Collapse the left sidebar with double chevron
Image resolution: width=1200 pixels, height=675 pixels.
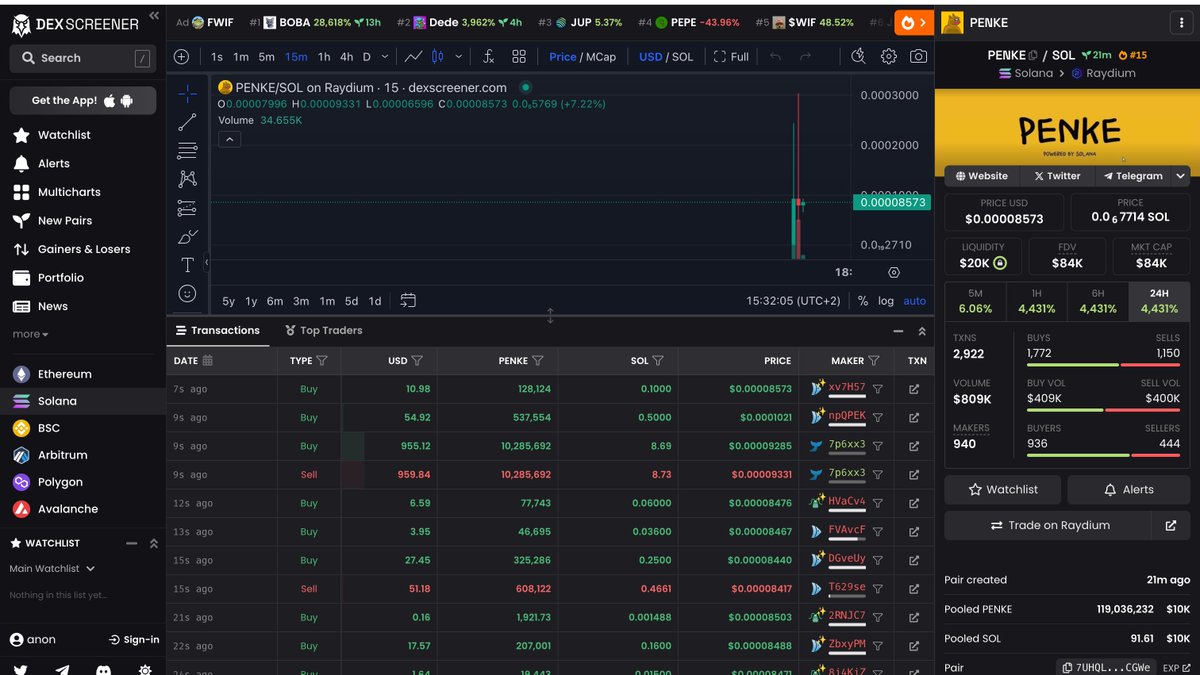153,15
